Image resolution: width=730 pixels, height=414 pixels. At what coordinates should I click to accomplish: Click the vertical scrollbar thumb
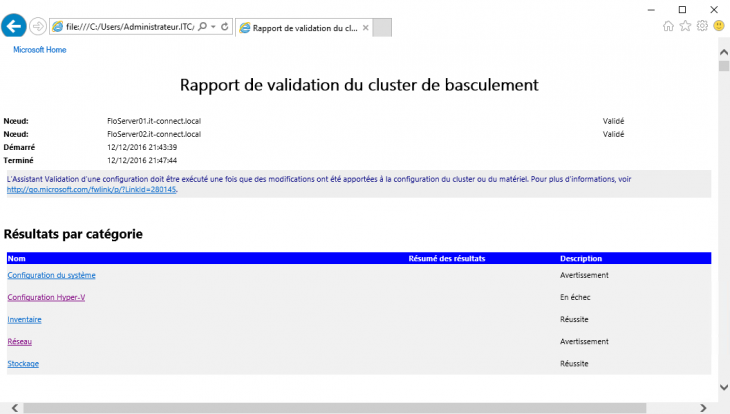coord(723,66)
